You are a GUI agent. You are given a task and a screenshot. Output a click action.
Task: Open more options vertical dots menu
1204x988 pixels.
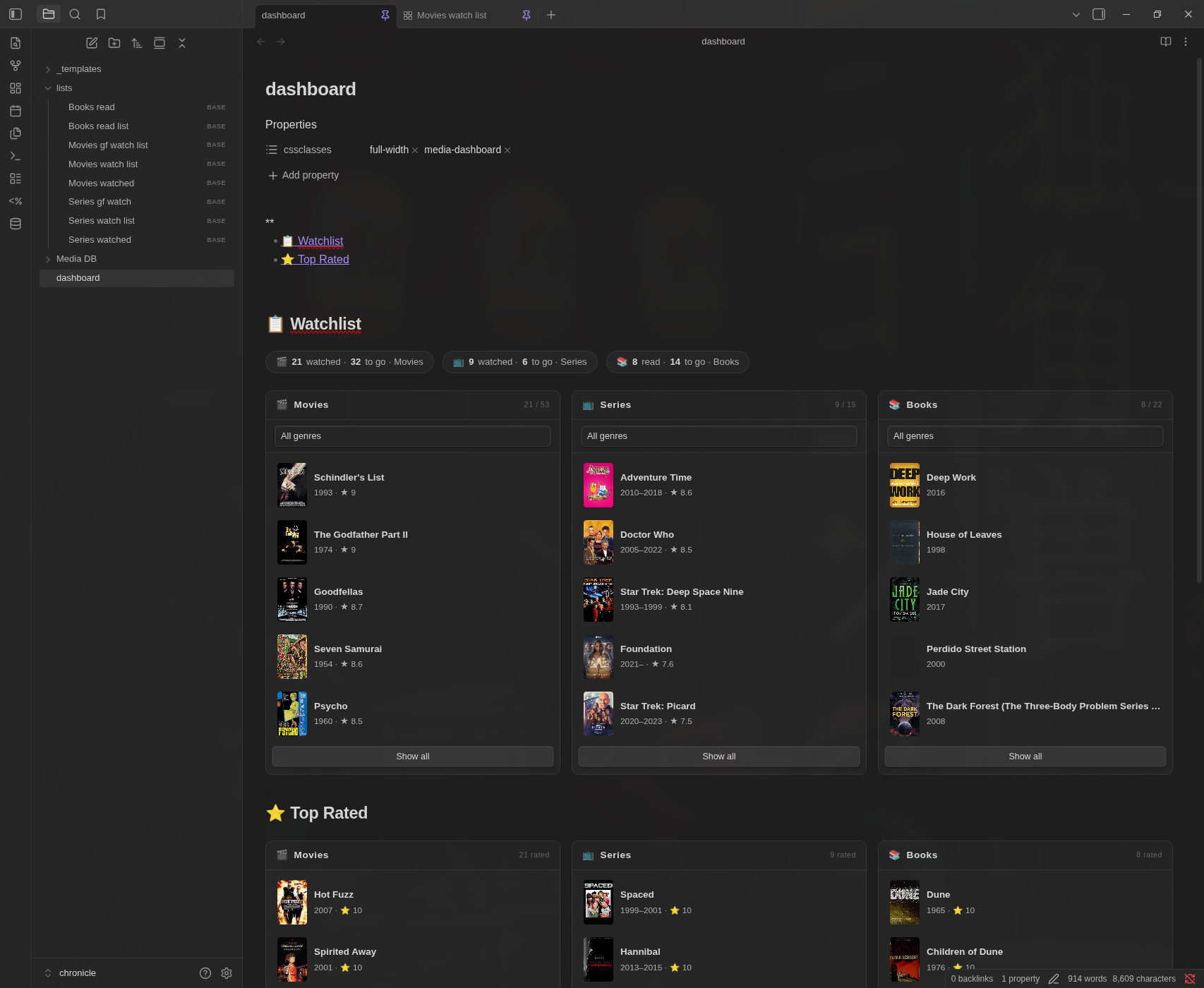point(1186,42)
